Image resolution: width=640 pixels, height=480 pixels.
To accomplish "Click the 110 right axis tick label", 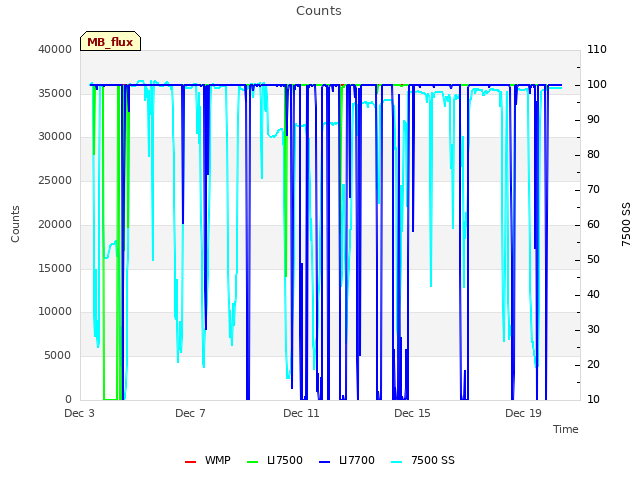I will [597, 49].
